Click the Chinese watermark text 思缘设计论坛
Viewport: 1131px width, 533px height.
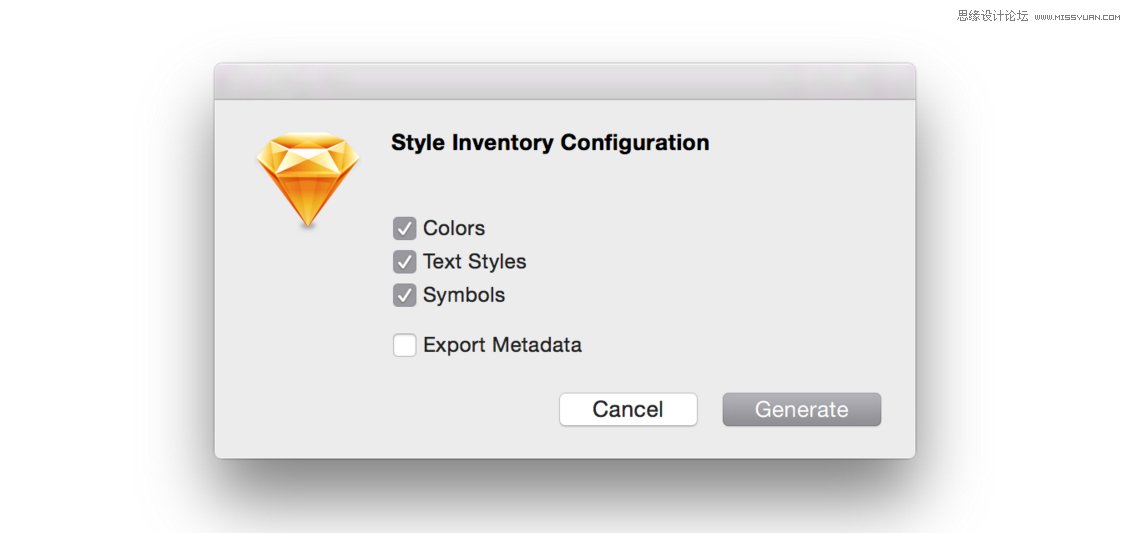click(992, 16)
